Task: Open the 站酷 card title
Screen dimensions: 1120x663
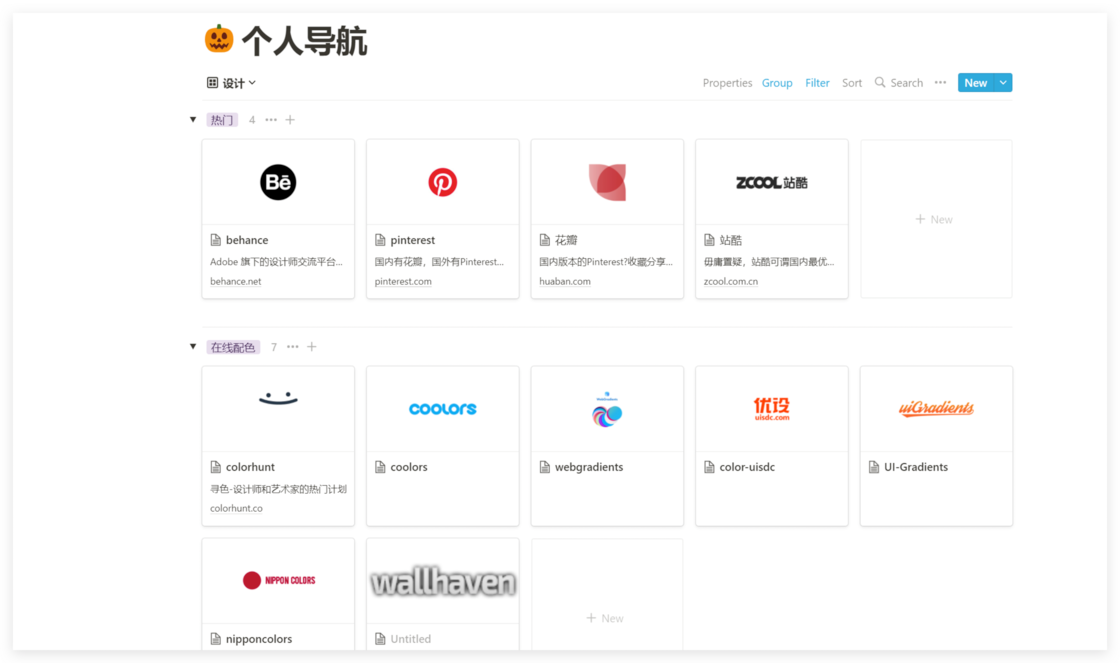Action: click(731, 240)
